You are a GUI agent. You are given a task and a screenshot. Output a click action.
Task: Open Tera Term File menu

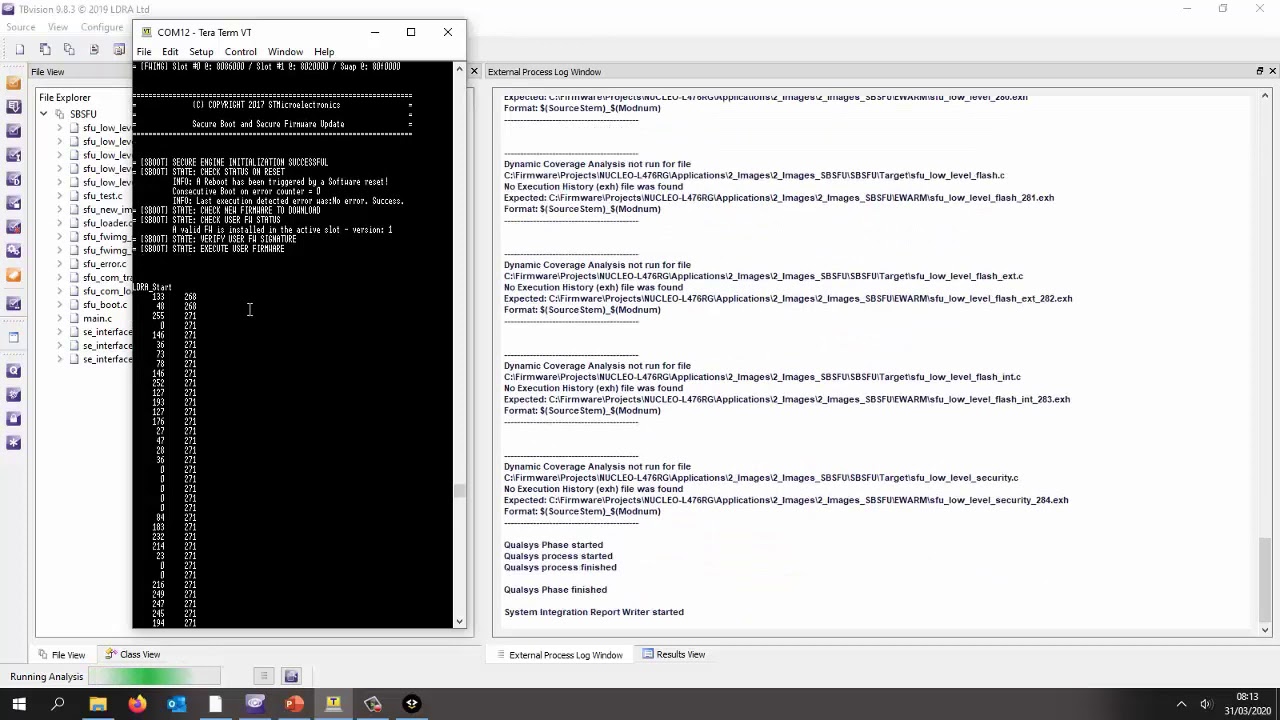click(x=144, y=52)
